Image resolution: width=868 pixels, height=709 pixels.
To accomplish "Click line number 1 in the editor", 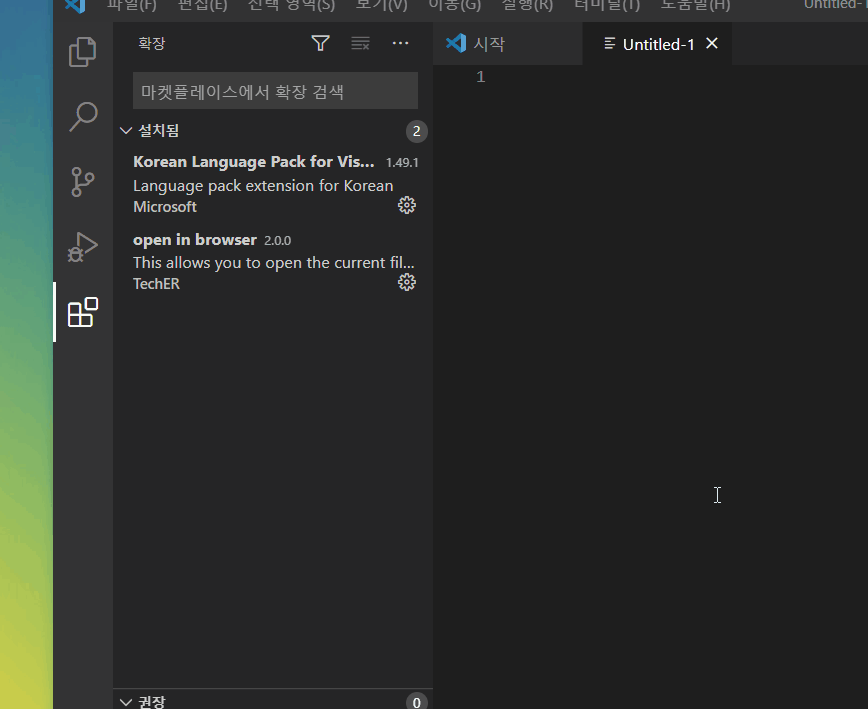I will tap(480, 77).
